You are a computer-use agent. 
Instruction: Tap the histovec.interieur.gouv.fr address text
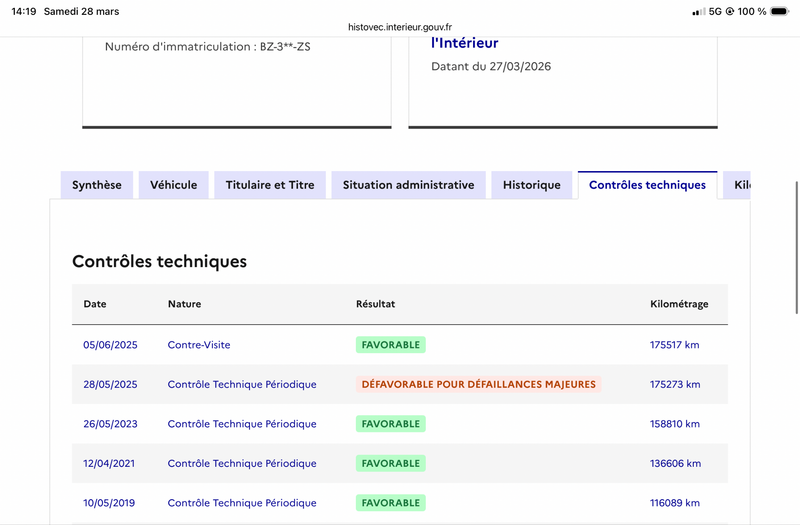pos(400,30)
